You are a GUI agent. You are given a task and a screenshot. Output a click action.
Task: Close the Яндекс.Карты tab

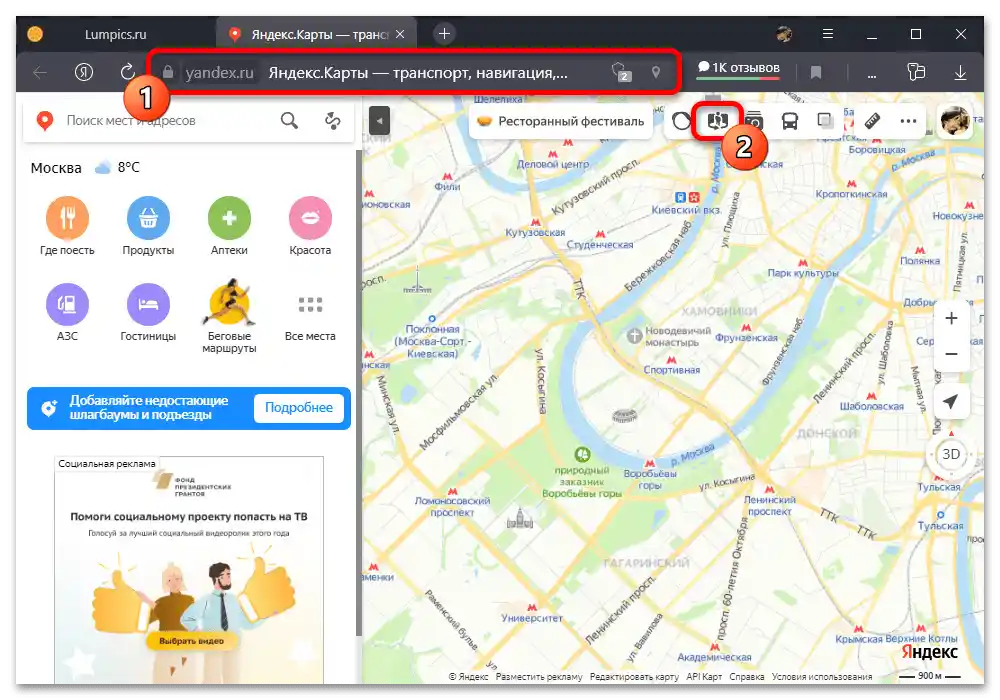[400, 34]
